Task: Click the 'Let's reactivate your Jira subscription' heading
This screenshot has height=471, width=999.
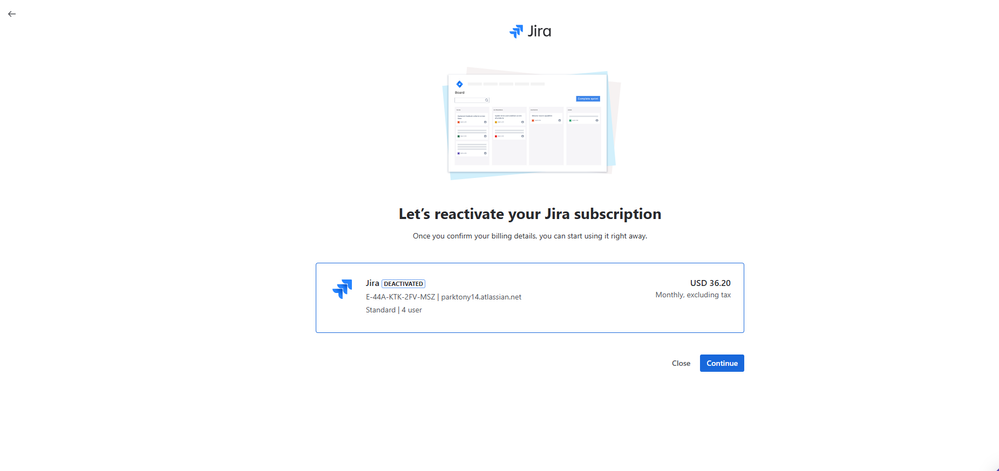Action: tap(530, 214)
